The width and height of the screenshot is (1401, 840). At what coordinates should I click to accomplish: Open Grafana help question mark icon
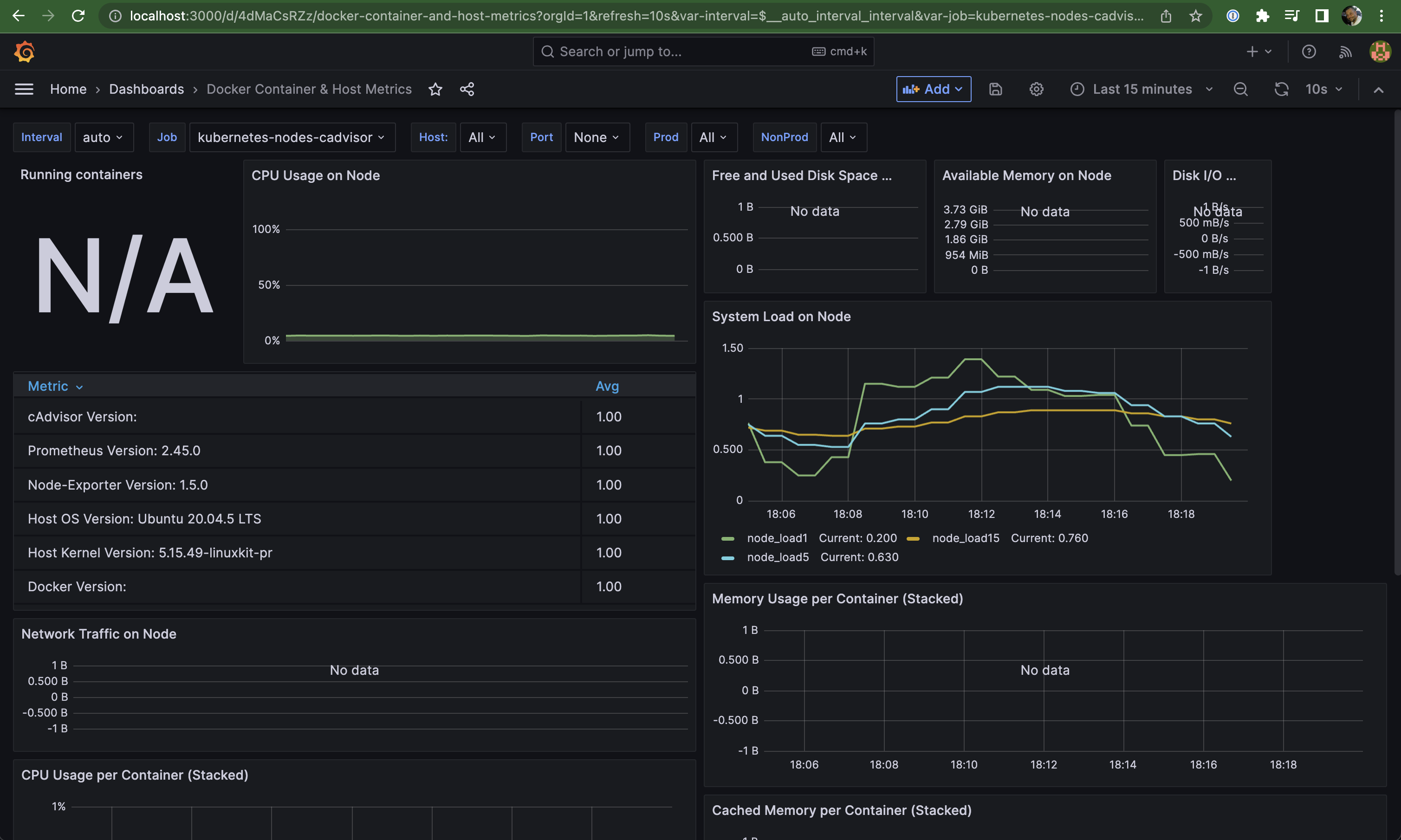pos(1309,52)
